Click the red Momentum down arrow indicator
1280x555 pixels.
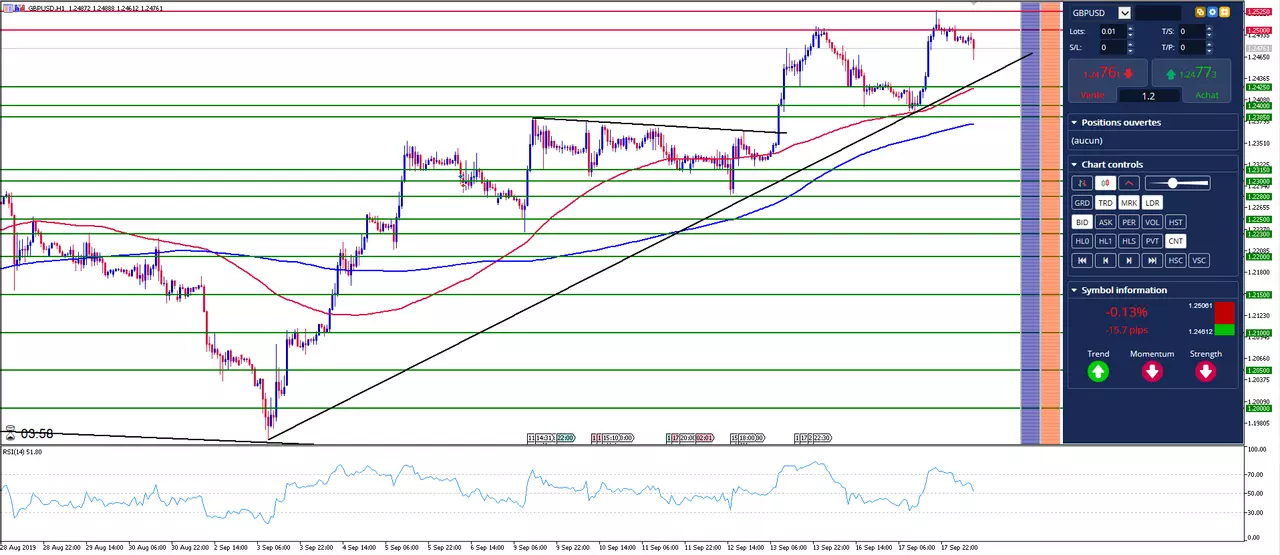[1152, 372]
